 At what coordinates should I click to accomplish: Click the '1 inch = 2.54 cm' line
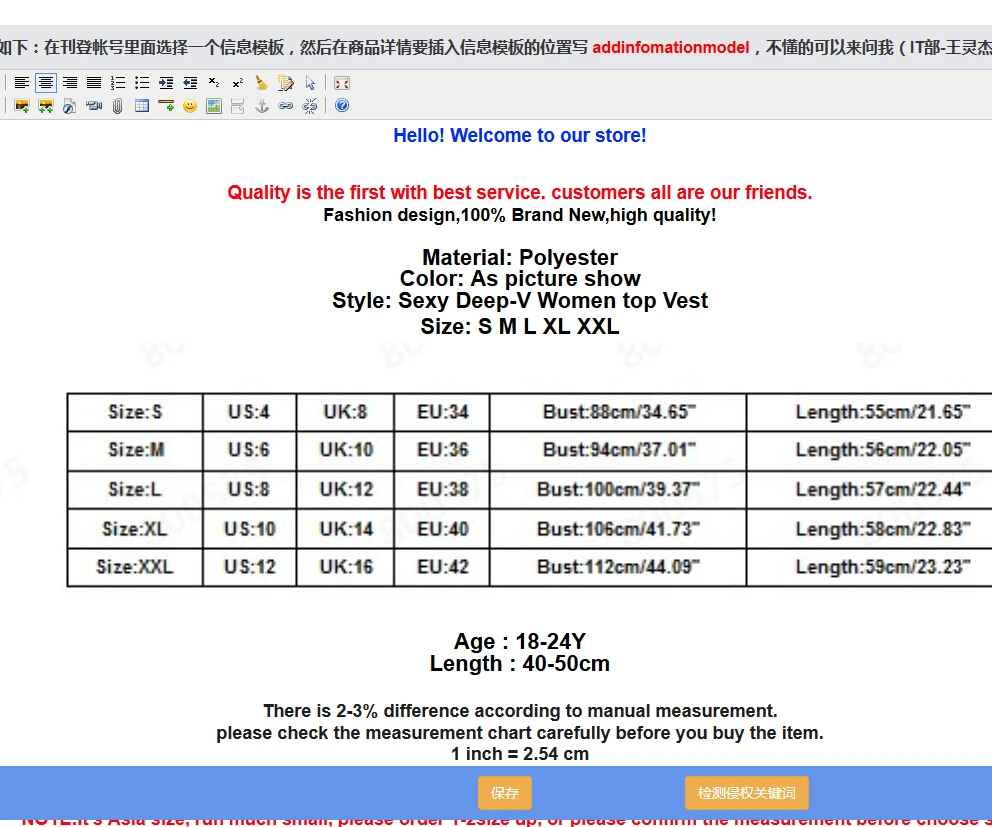point(520,754)
